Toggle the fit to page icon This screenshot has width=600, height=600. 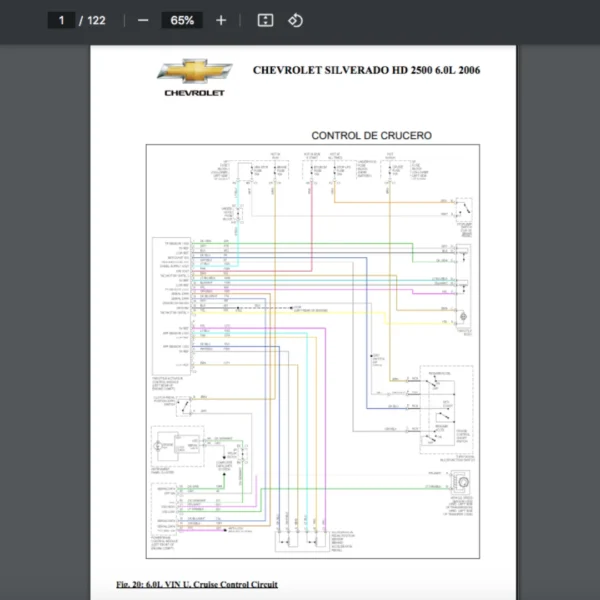(265, 20)
